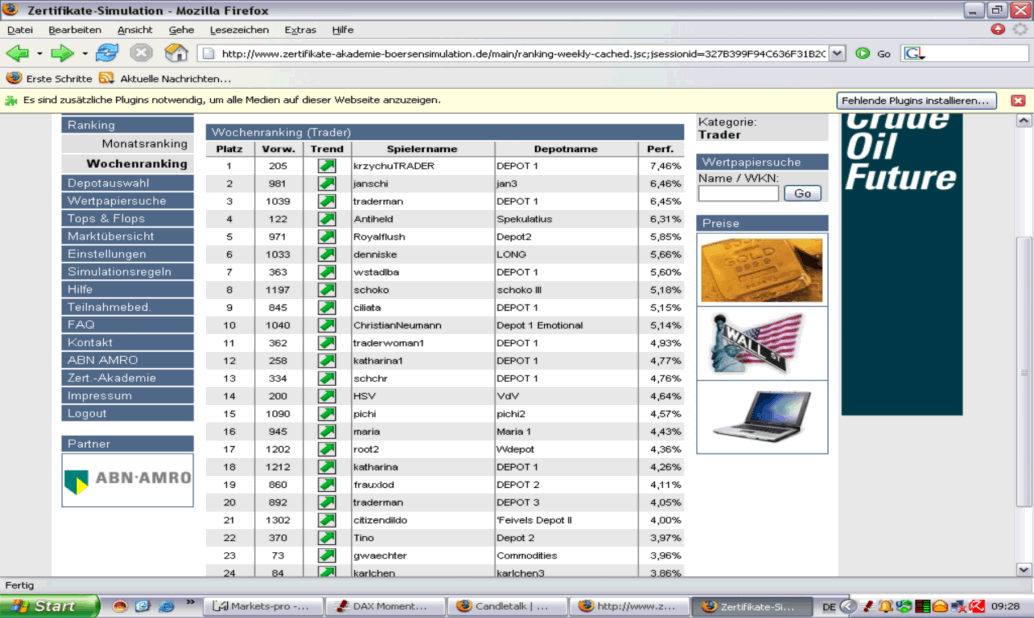The height and width of the screenshot is (618, 1034).
Task: Open the forward button history dropdown
Action: [x=85, y=54]
